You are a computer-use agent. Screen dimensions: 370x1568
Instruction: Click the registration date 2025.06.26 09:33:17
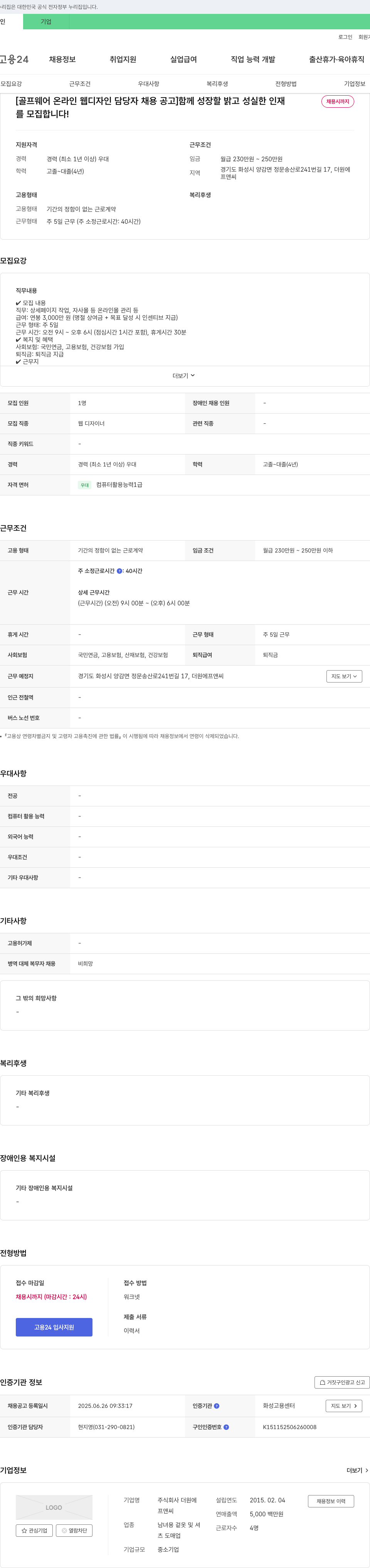point(105,1406)
